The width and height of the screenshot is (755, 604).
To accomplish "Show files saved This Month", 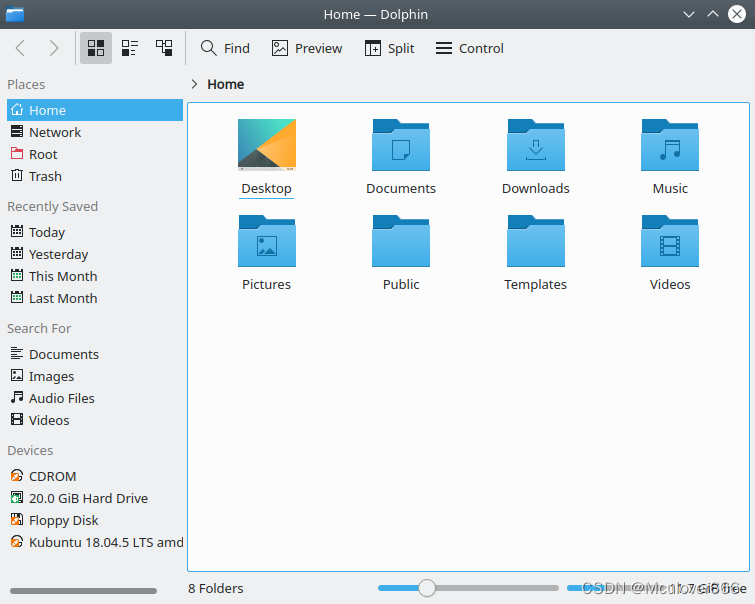I will point(95,276).
